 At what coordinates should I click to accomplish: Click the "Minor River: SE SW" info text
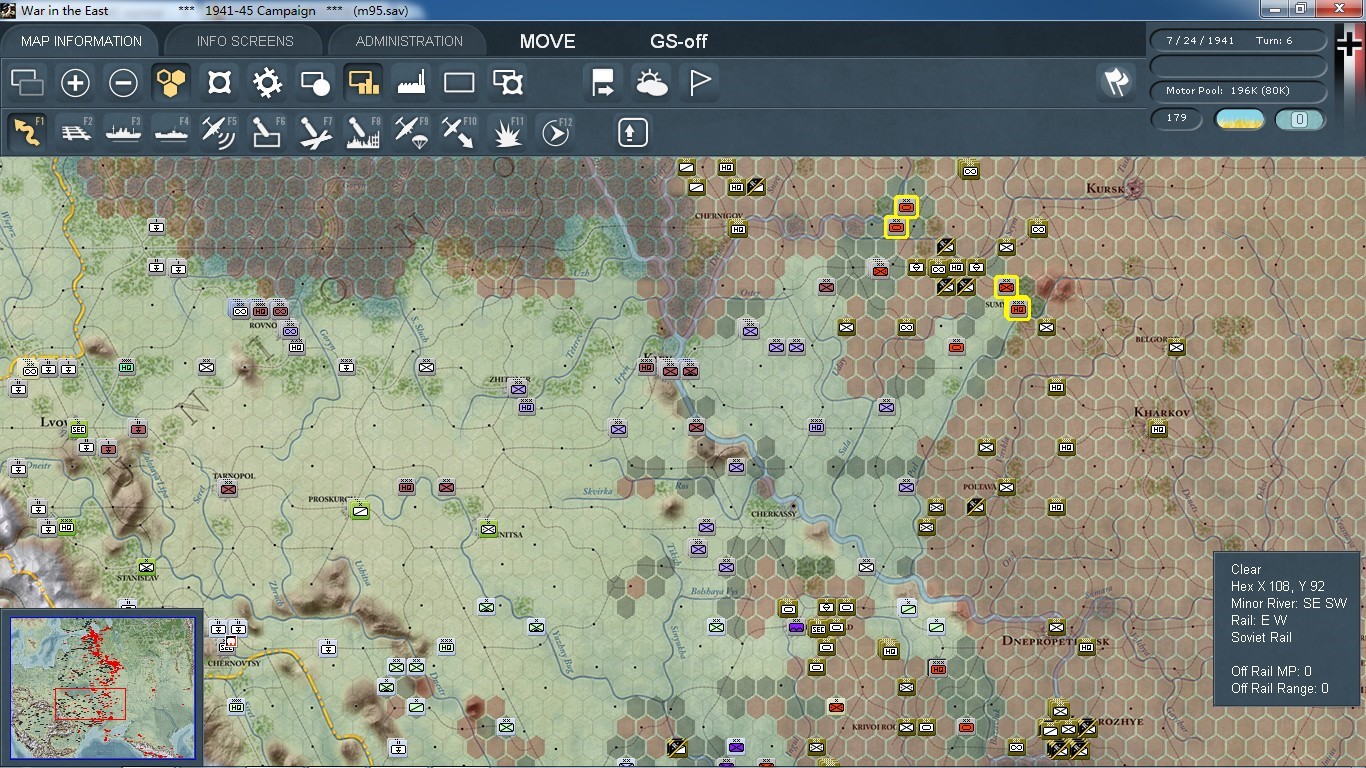tap(1289, 603)
